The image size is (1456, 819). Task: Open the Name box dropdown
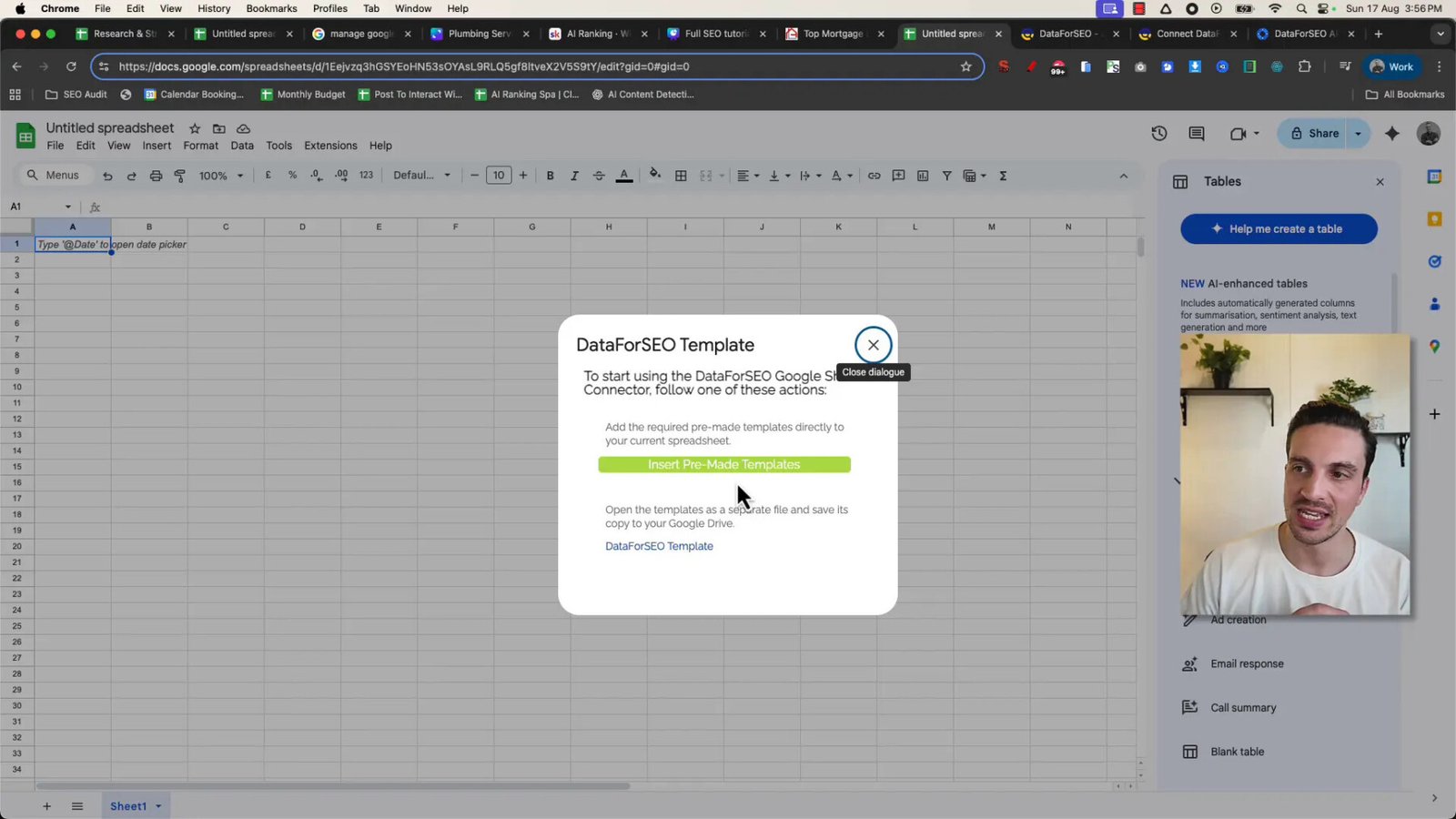[x=67, y=207]
